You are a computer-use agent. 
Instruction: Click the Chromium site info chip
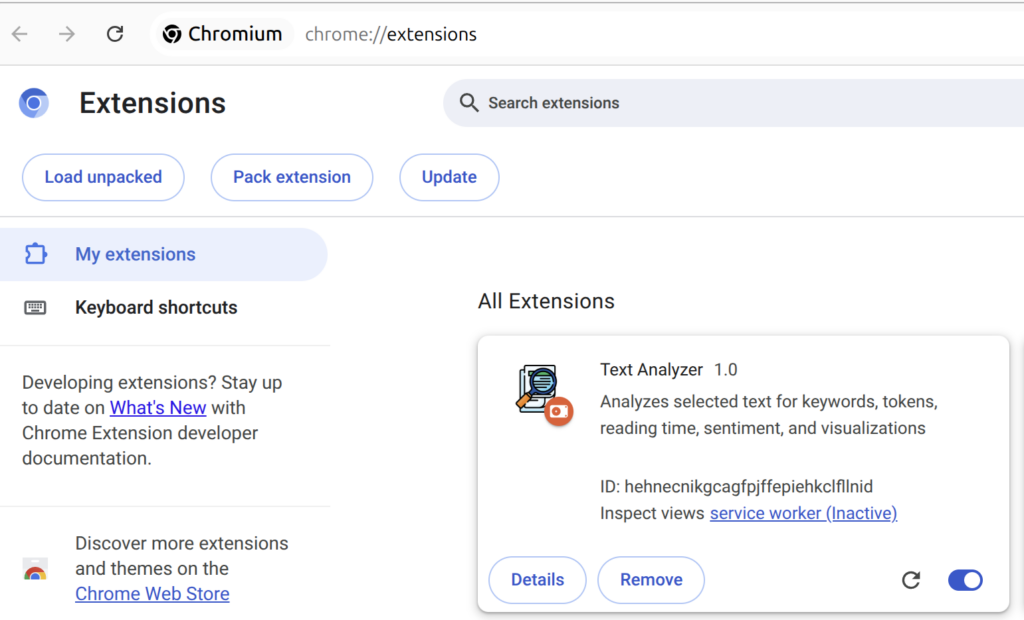[222, 34]
